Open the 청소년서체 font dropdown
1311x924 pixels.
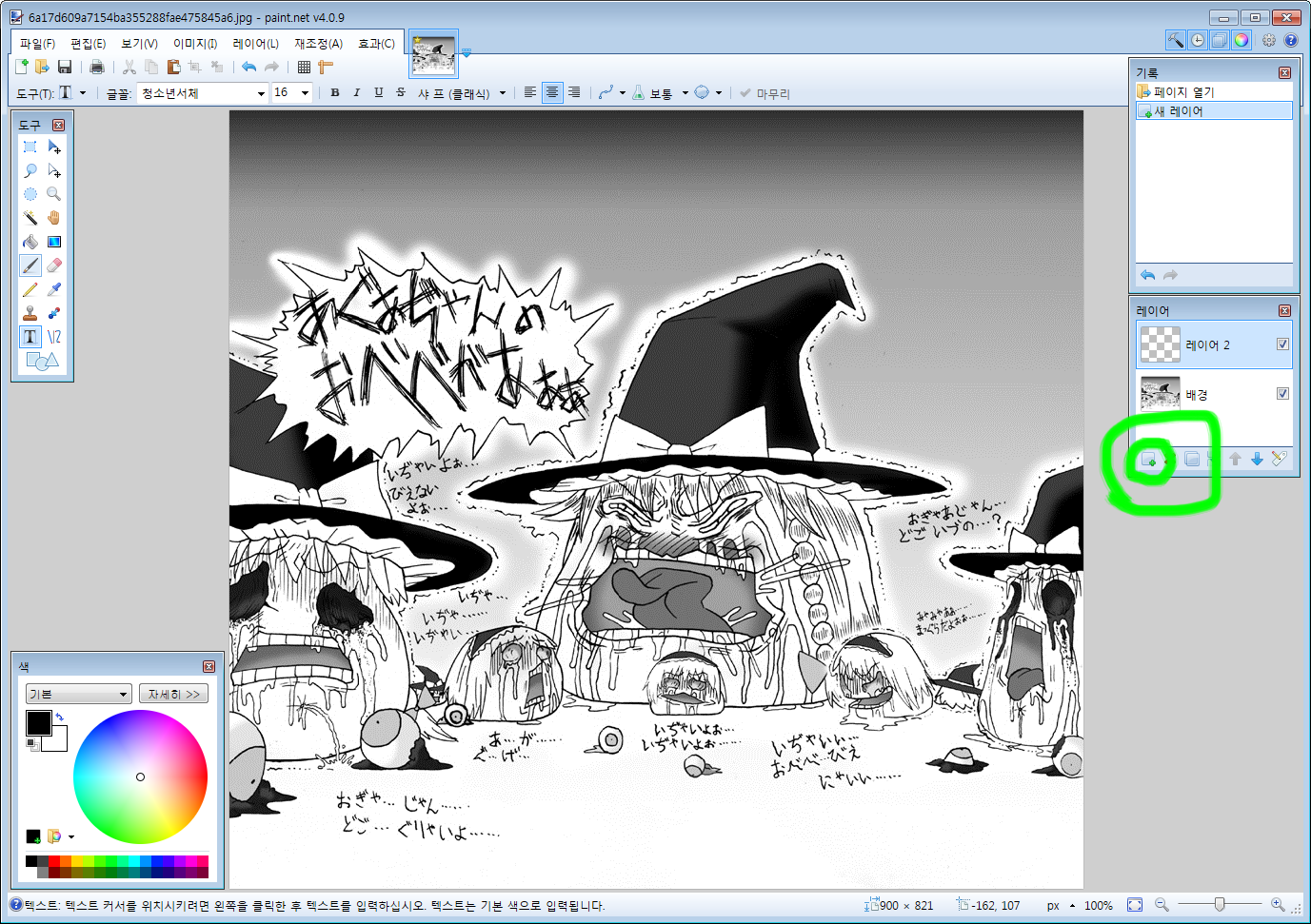point(261,93)
